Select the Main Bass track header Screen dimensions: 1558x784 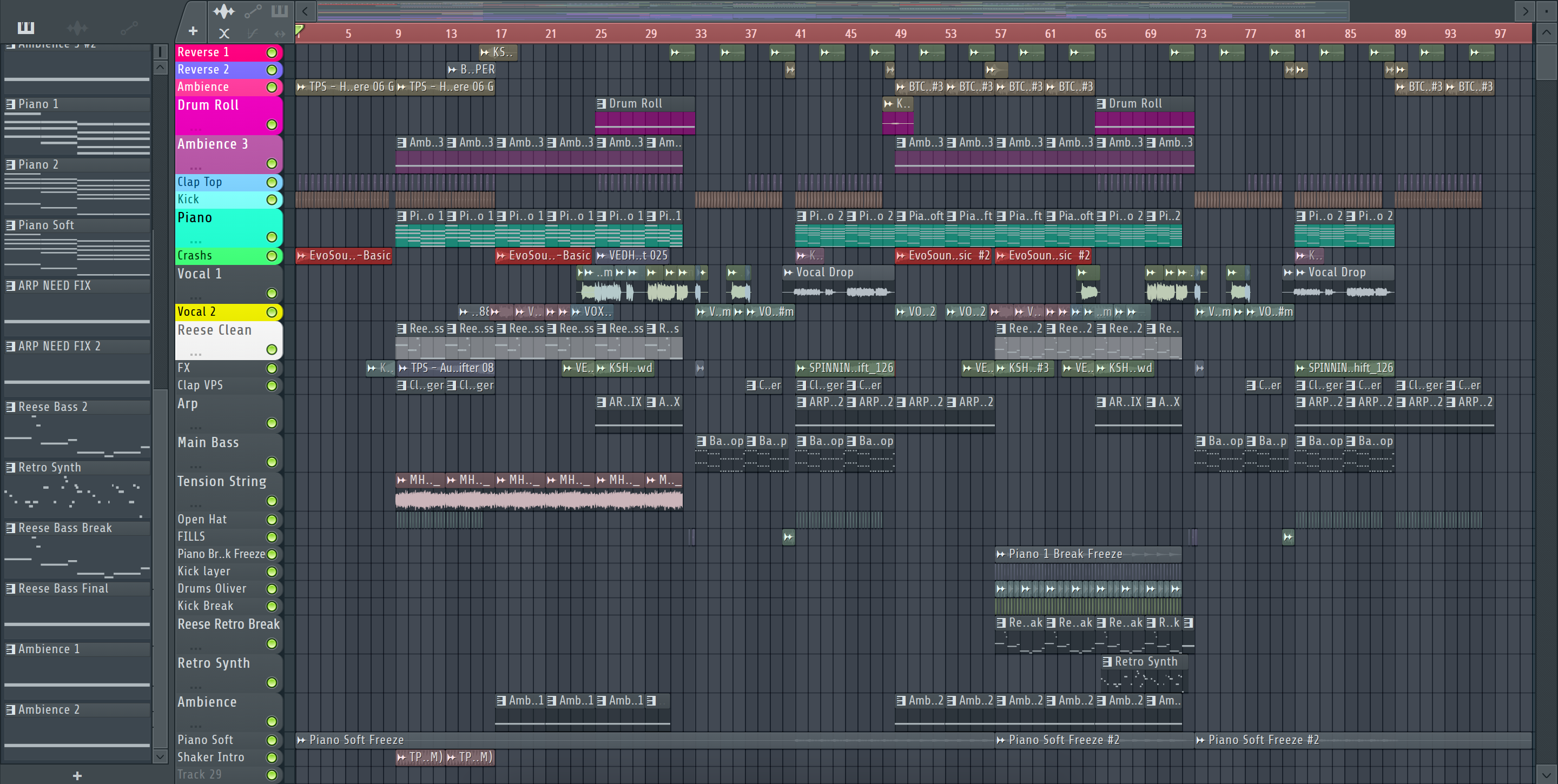click(229, 452)
